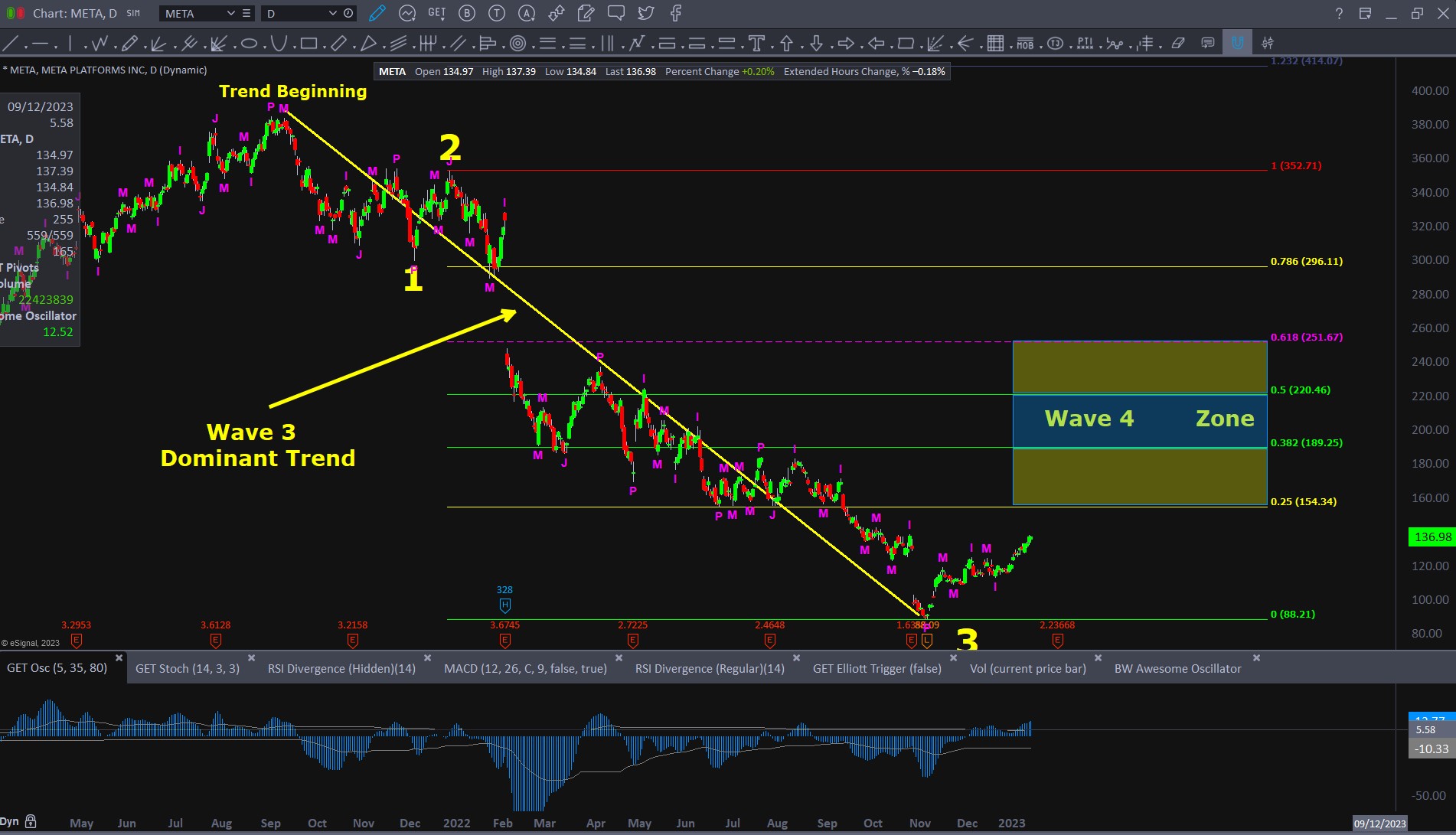Toggle the Dyn lock at bottom left
Image resolution: width=1456 pixels, height=835 pixels.
(x=31, y=822)
